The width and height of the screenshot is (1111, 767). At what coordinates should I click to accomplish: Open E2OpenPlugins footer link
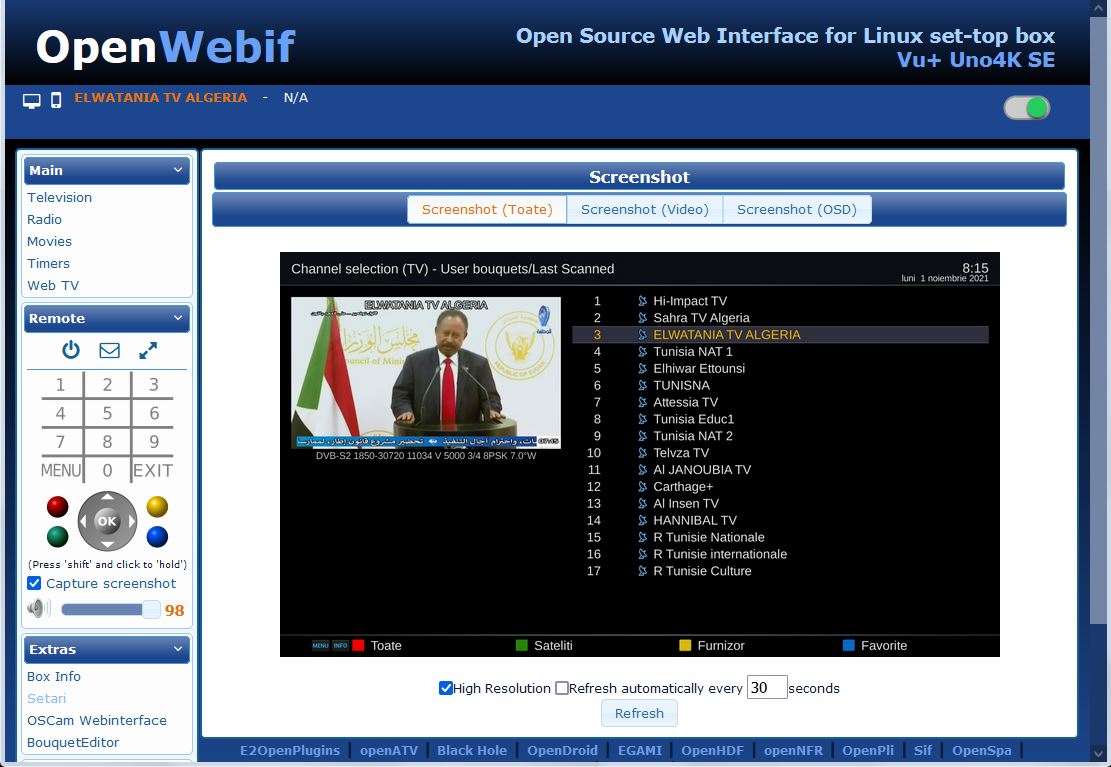pos(290,750)
